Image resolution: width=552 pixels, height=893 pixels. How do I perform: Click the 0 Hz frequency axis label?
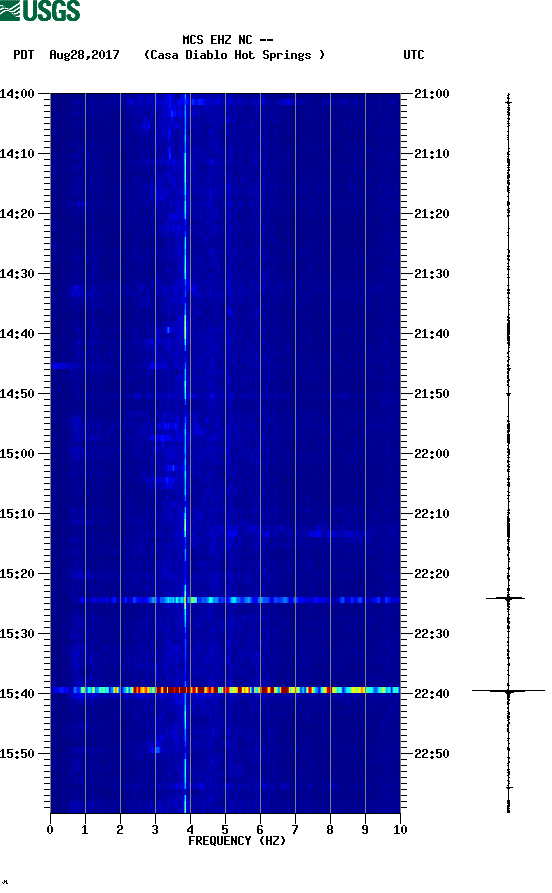tap(50, 829)
